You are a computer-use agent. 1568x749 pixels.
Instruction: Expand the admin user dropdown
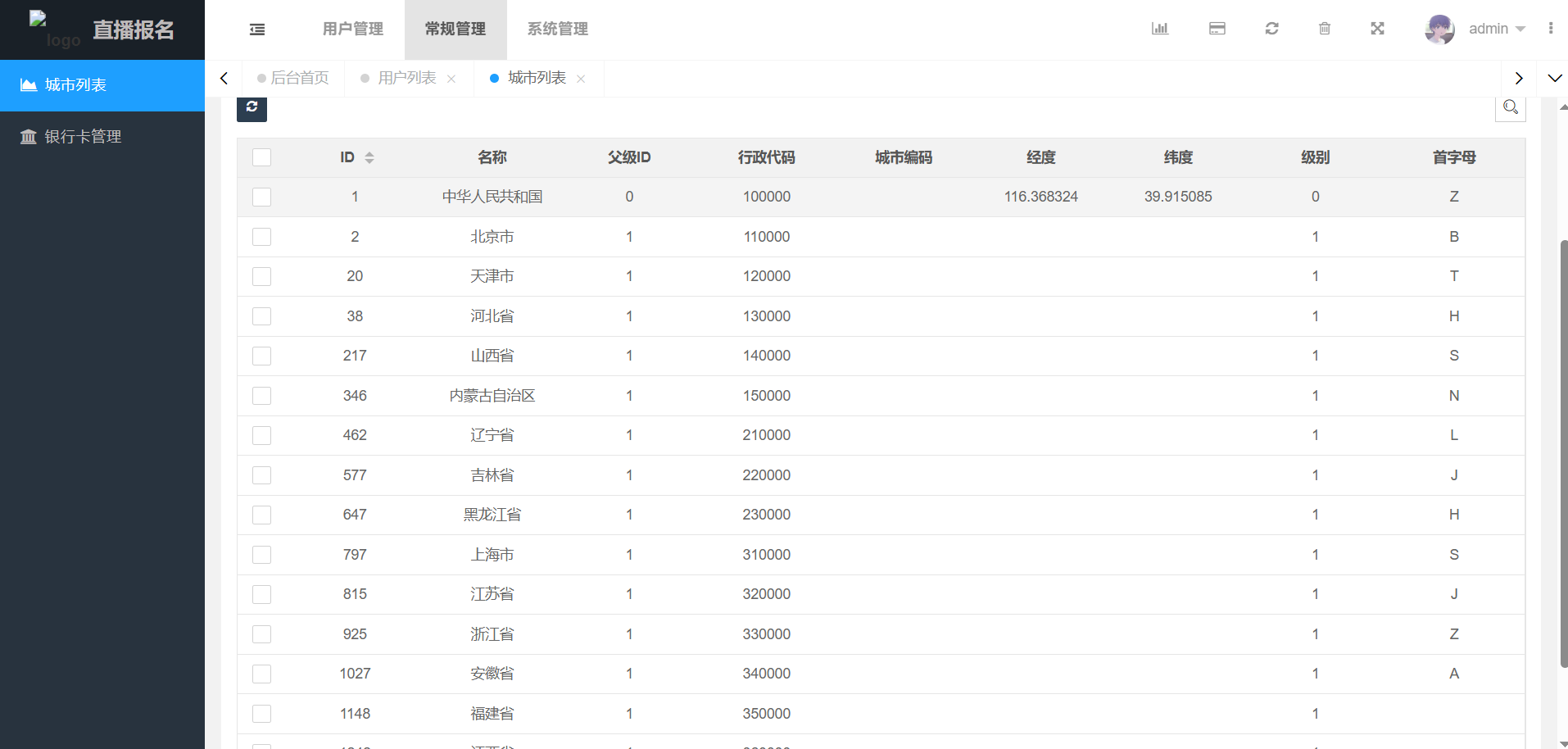[1497, 29]
